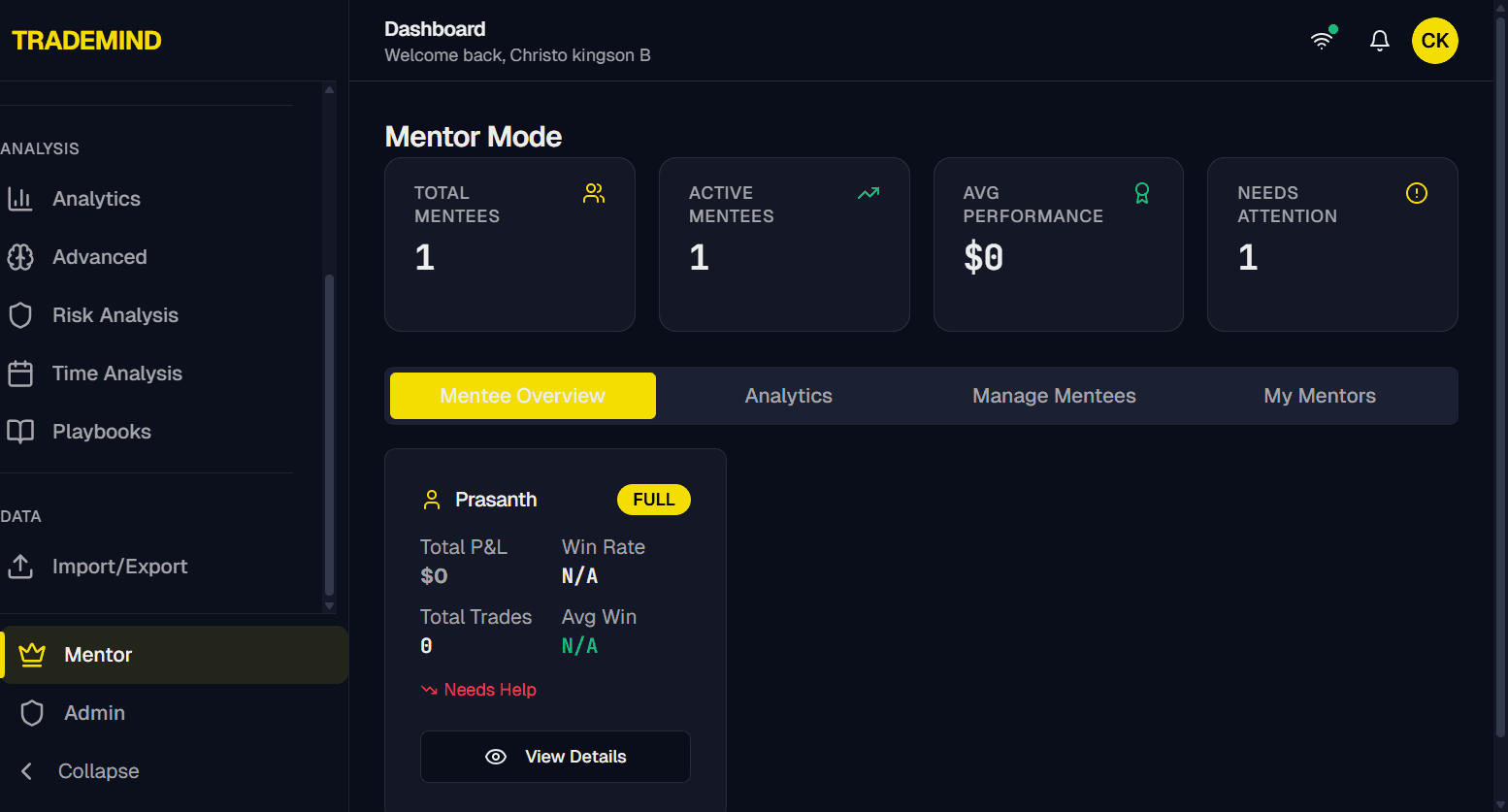Click the Needs Help status label

coord(490,690)
